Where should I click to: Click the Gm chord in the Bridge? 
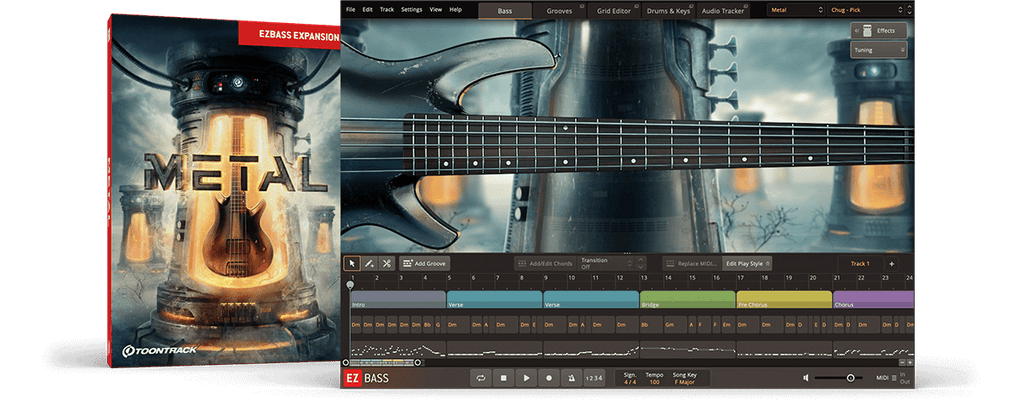pos(675,325)
